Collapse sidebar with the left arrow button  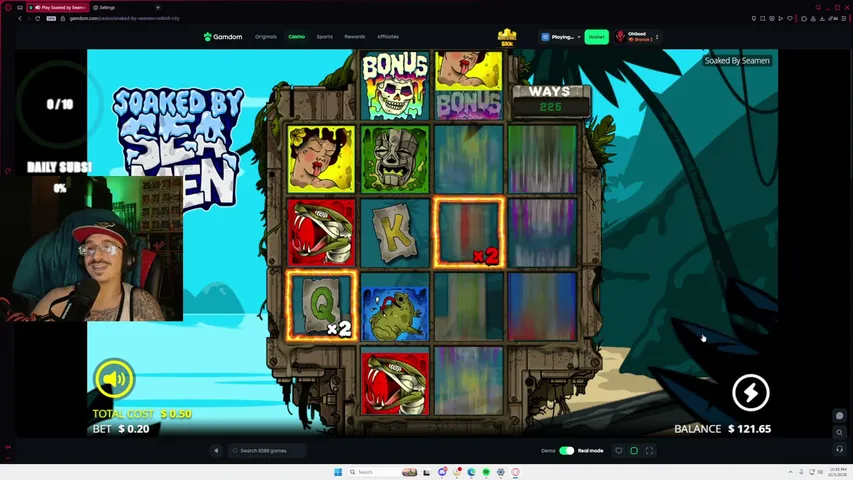click(216, 451)
